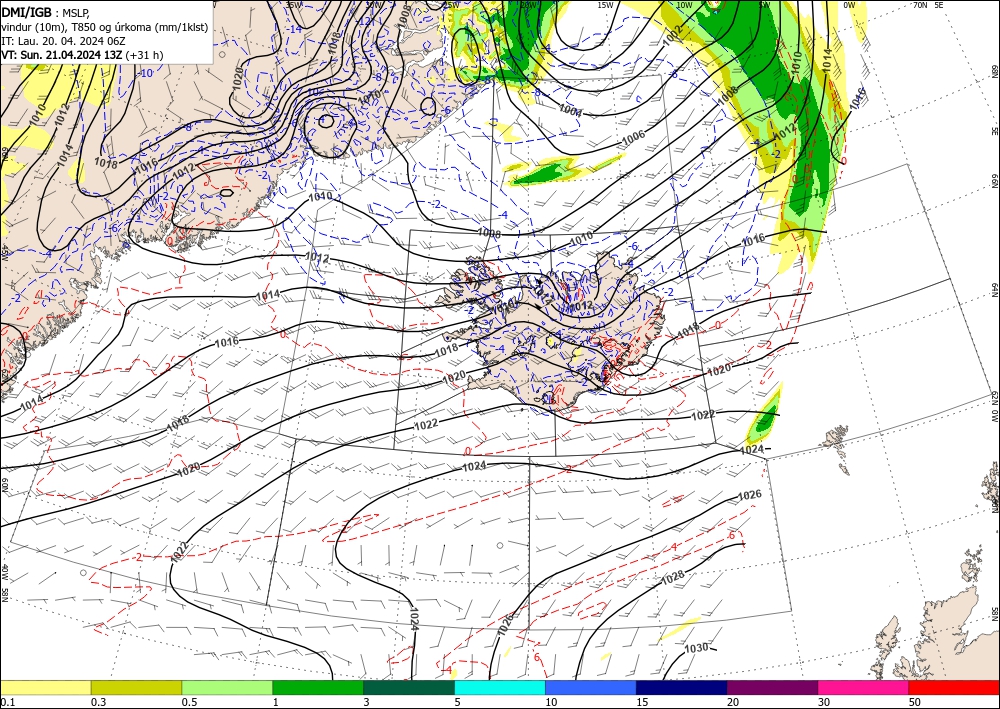Click the olive 0.3–0.5 legend swatch
1000x709 pixels.
tap(136, 687)
